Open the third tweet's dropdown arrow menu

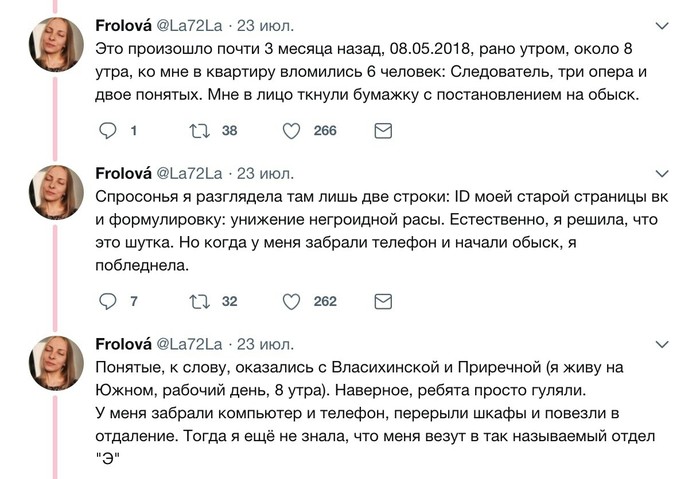[661, 345]
